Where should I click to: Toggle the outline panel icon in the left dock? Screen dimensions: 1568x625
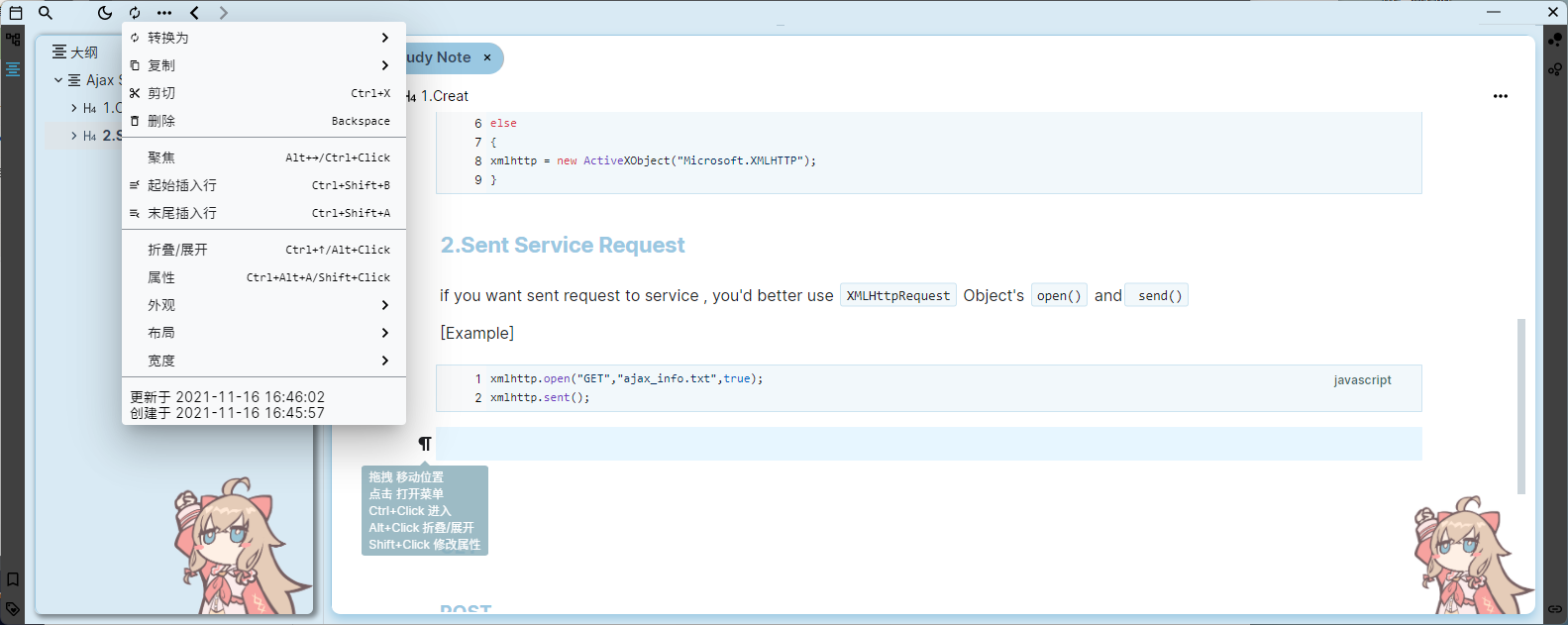point(13,69)
